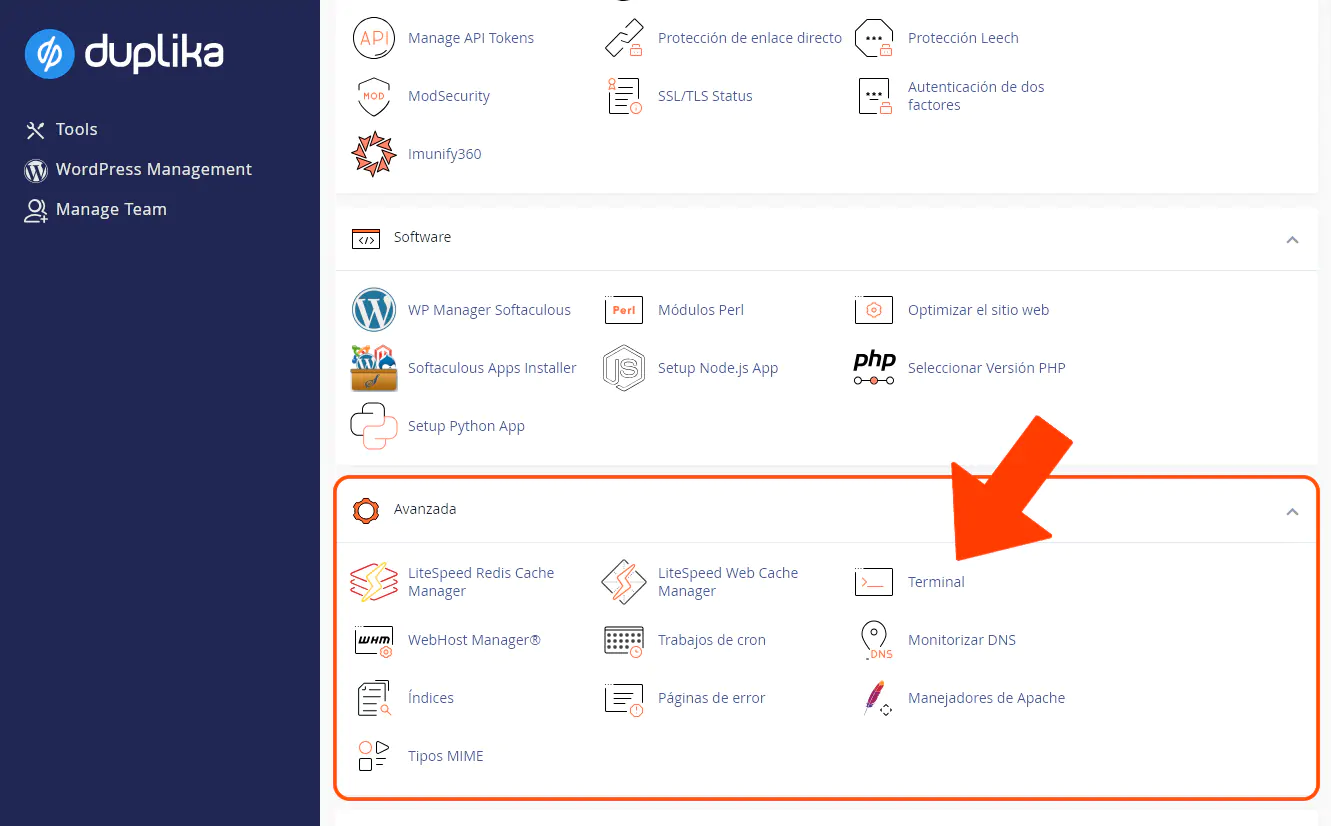Open Manage Team in the sidebar
The height and width of the screenshot is (826, 1331).
click(x=111, y=209)
